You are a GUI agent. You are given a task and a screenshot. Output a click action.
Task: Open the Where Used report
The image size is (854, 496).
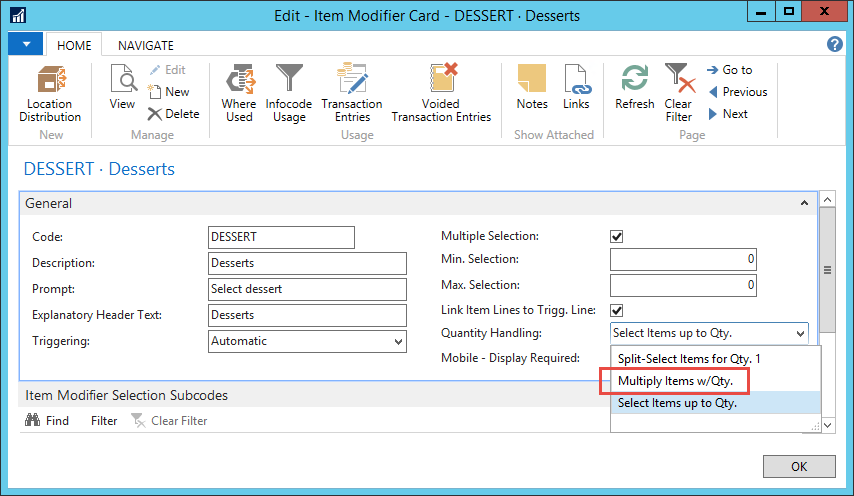pyautogui.click(x=239, y=80)
